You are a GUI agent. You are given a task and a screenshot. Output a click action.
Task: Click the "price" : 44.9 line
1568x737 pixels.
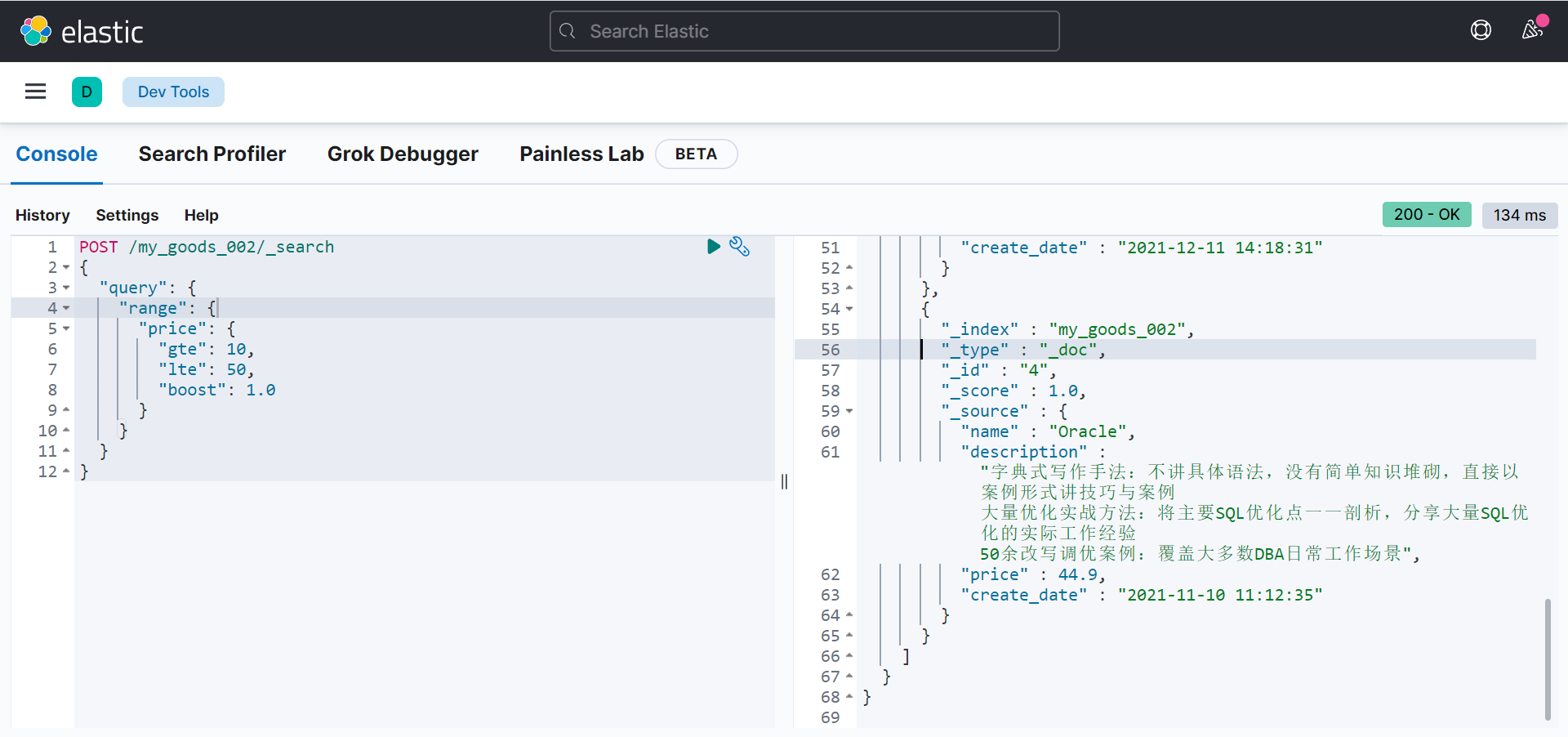click(1033, 574)
